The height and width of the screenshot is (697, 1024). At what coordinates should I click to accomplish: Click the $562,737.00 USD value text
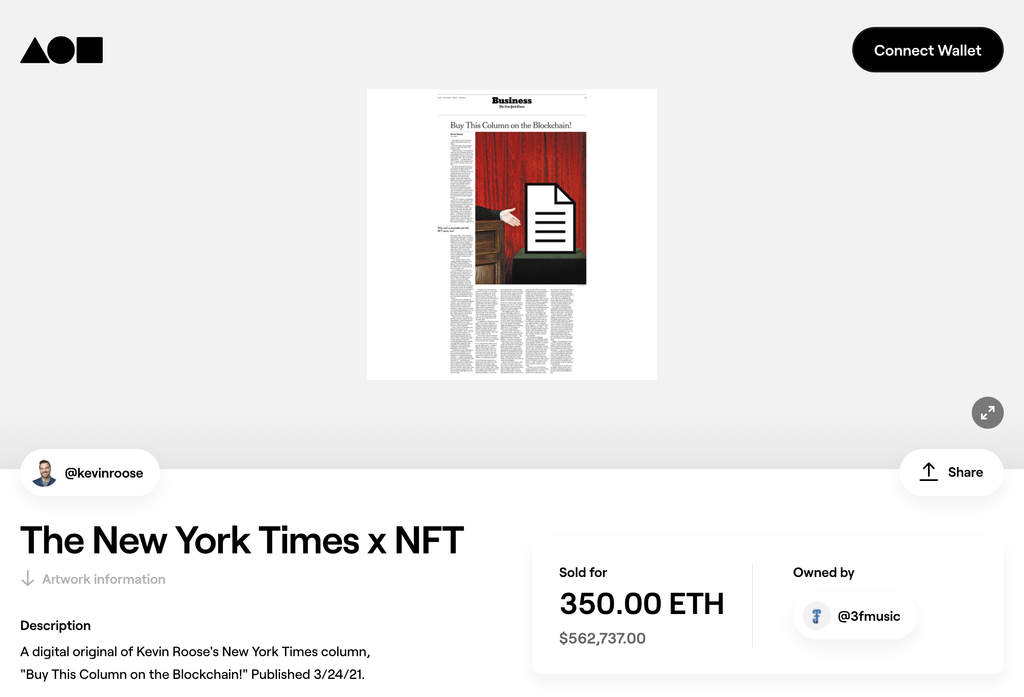click(x=602, y=638)
